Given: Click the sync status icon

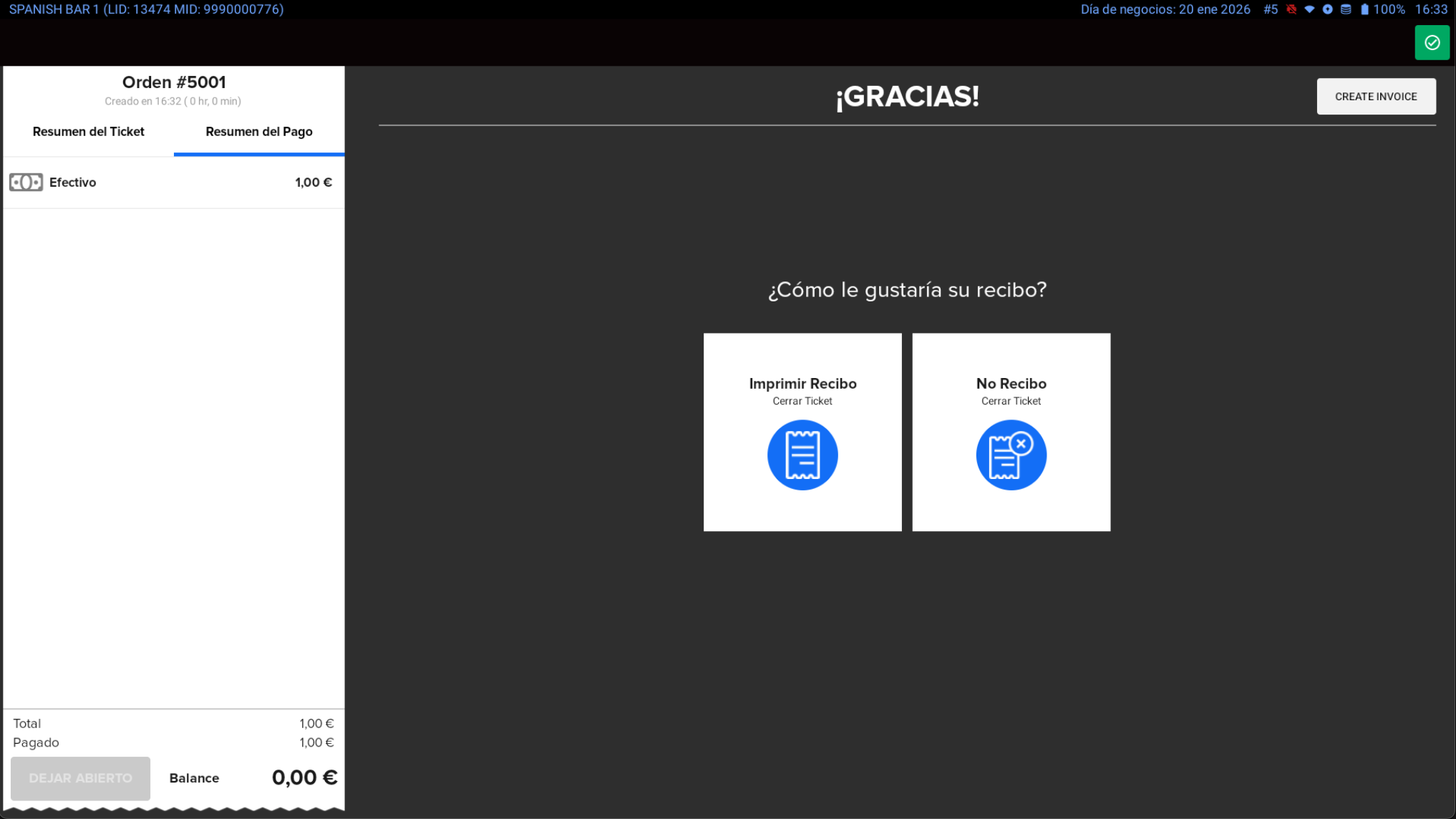Looking at the screenshot, I should coord(1328,9).
